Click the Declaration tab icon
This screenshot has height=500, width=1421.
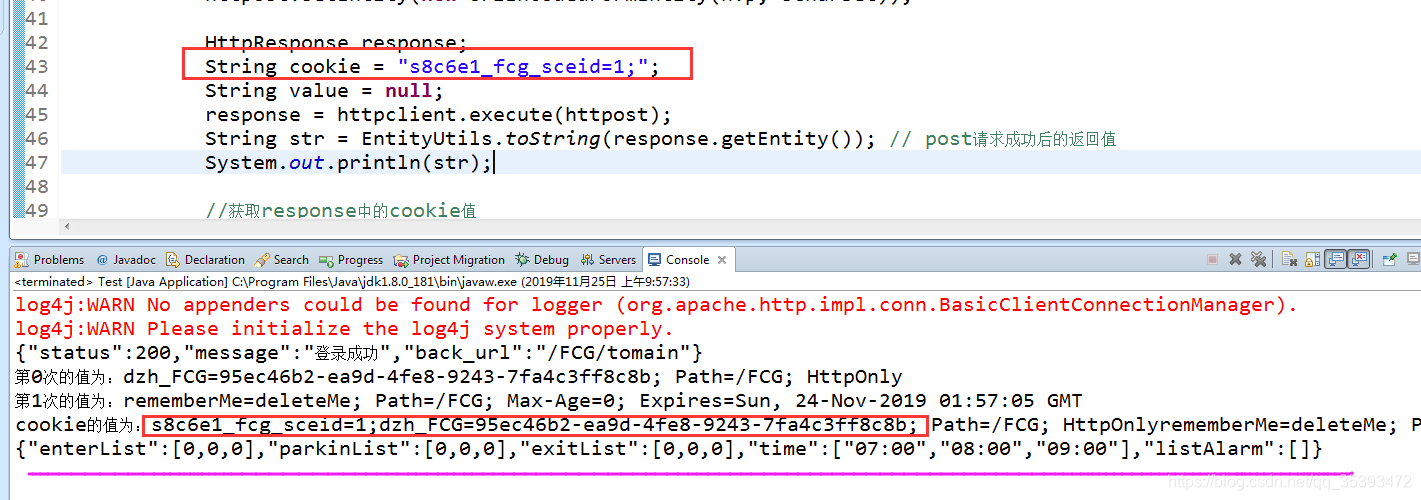[x=173, y=260]
